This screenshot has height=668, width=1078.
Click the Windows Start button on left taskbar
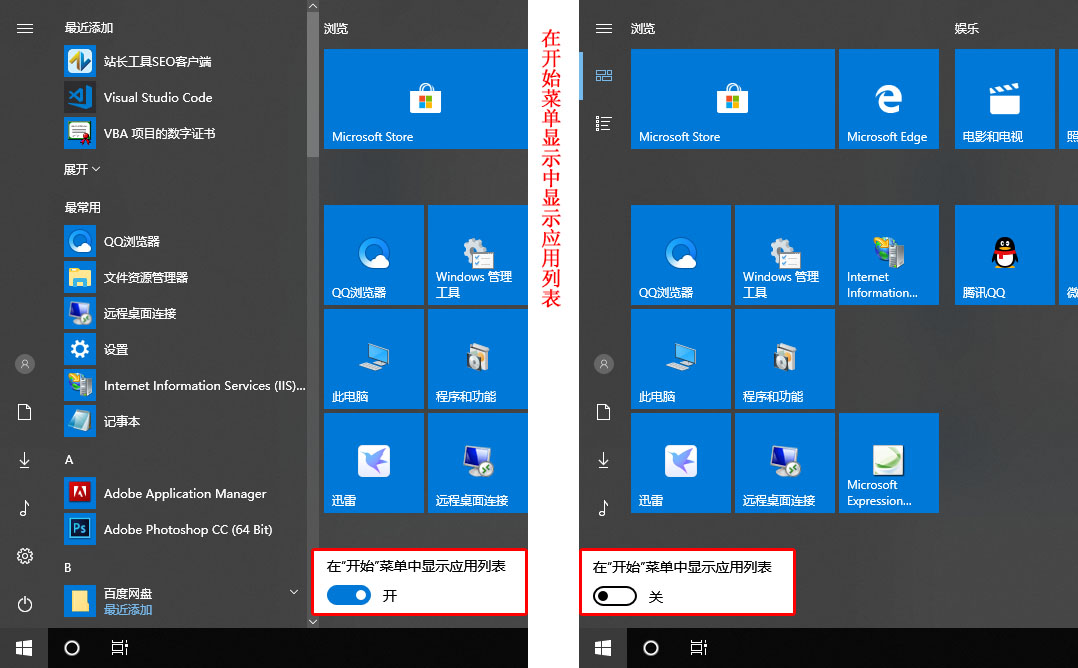click(x=24, y=648)
